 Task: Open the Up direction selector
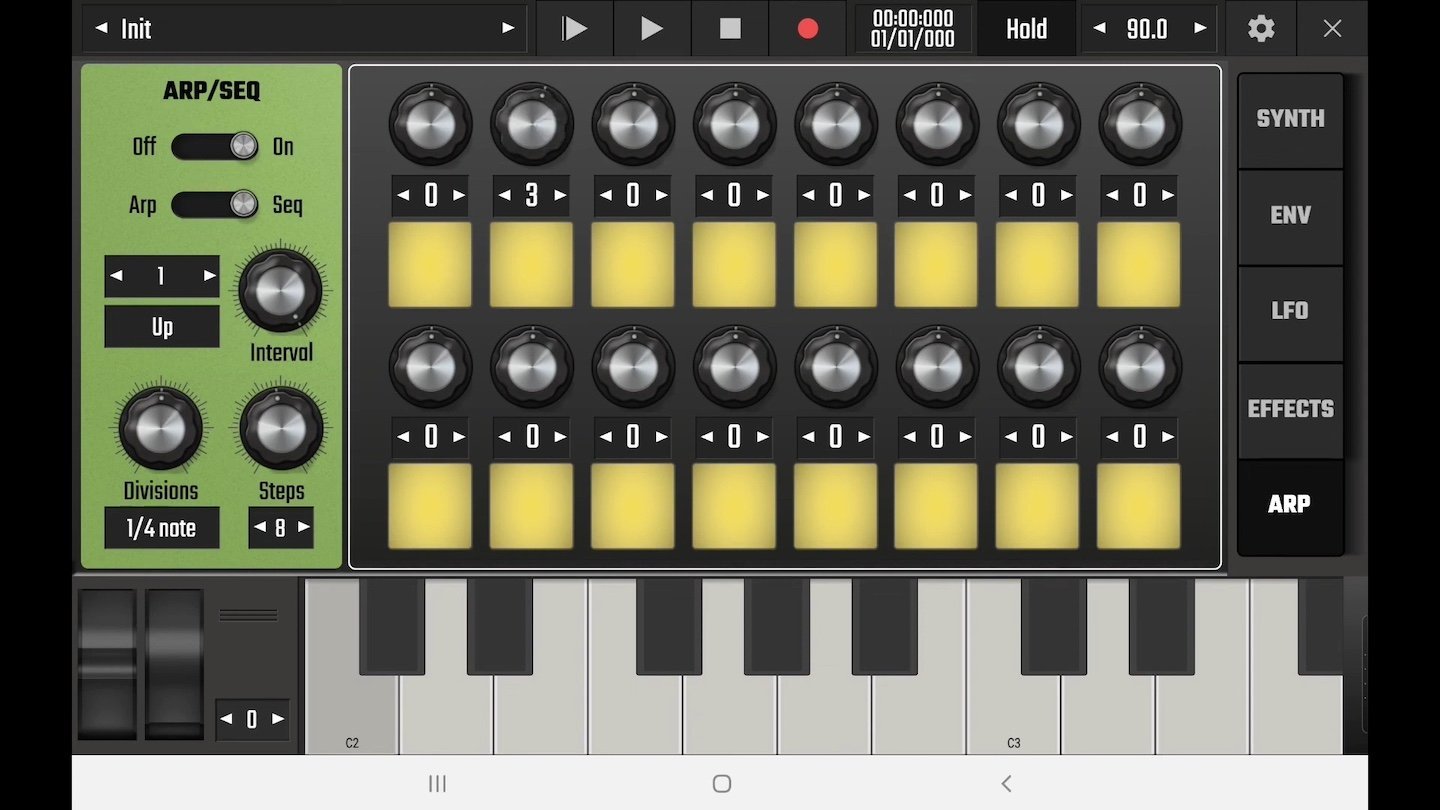(x=162, y=327)
